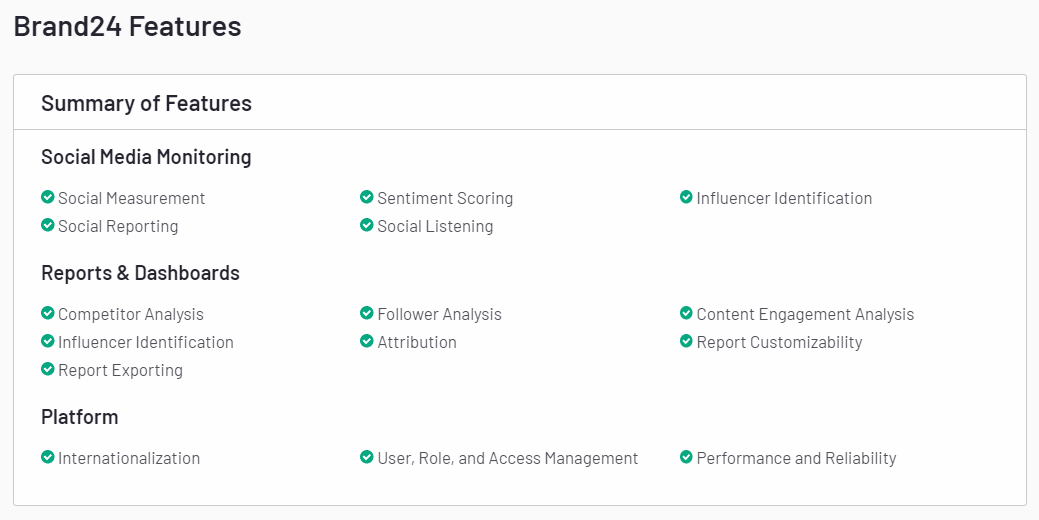The height and width of the screenshot is (520, 1039).
Task: Click the Summary of Features panel header
Action: click(x=146, y=103)
